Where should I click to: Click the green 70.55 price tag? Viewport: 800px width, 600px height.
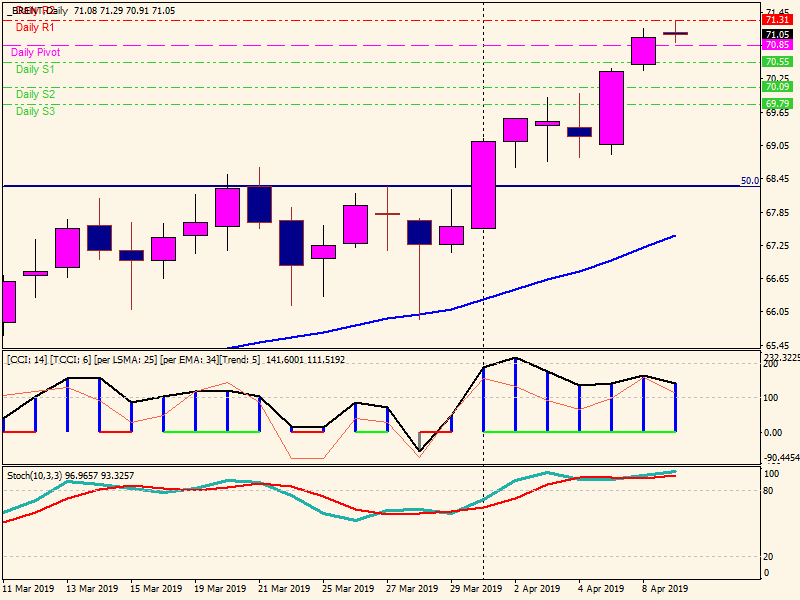(776, 62)
